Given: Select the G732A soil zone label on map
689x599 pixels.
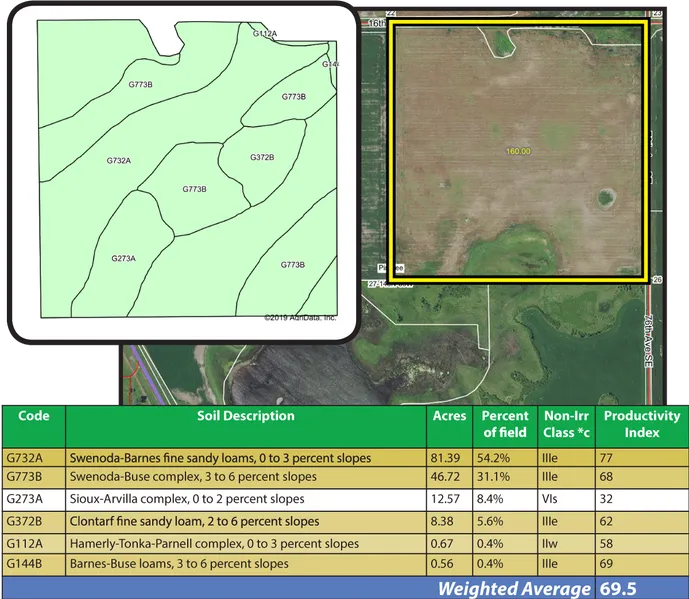Looking at the screenshot, I should (119, 160).
